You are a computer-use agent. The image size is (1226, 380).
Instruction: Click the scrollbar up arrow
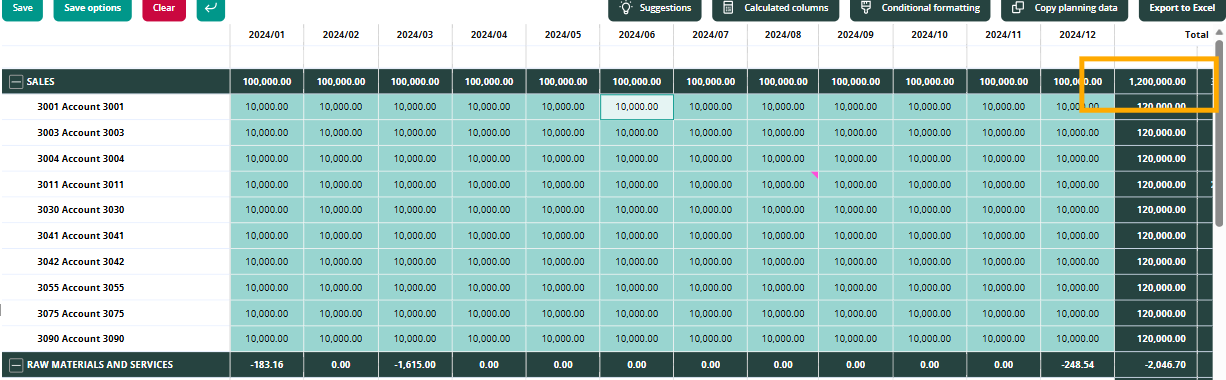coord(1219,31)
